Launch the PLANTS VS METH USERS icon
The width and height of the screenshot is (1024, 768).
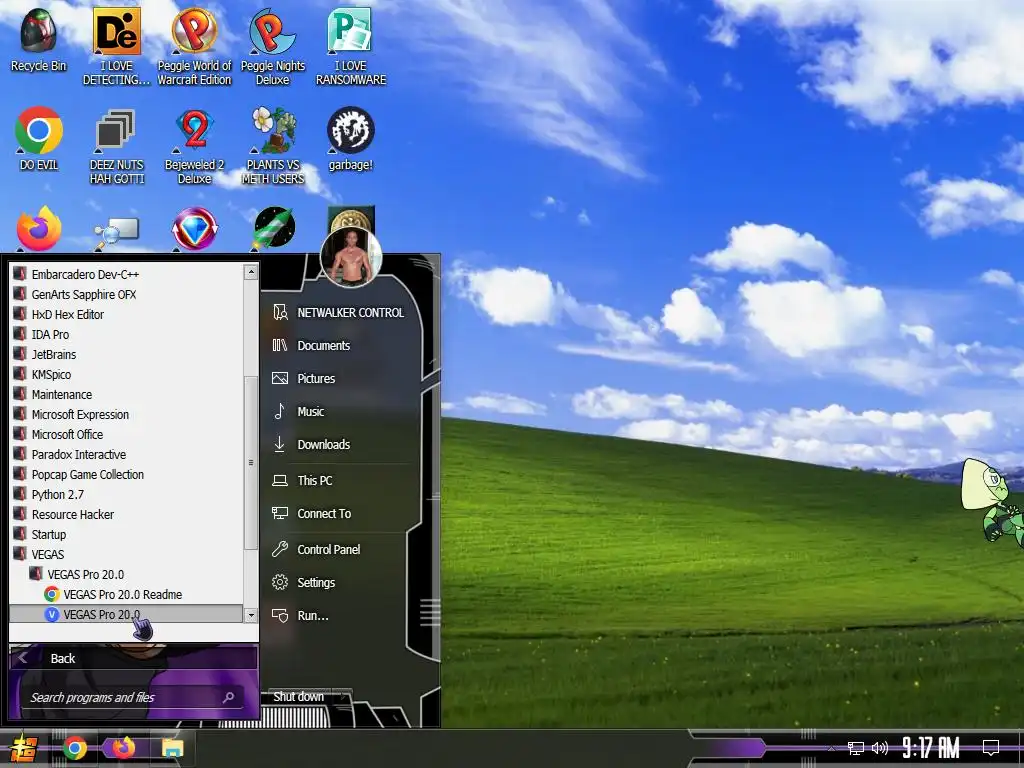click(272, 146)
